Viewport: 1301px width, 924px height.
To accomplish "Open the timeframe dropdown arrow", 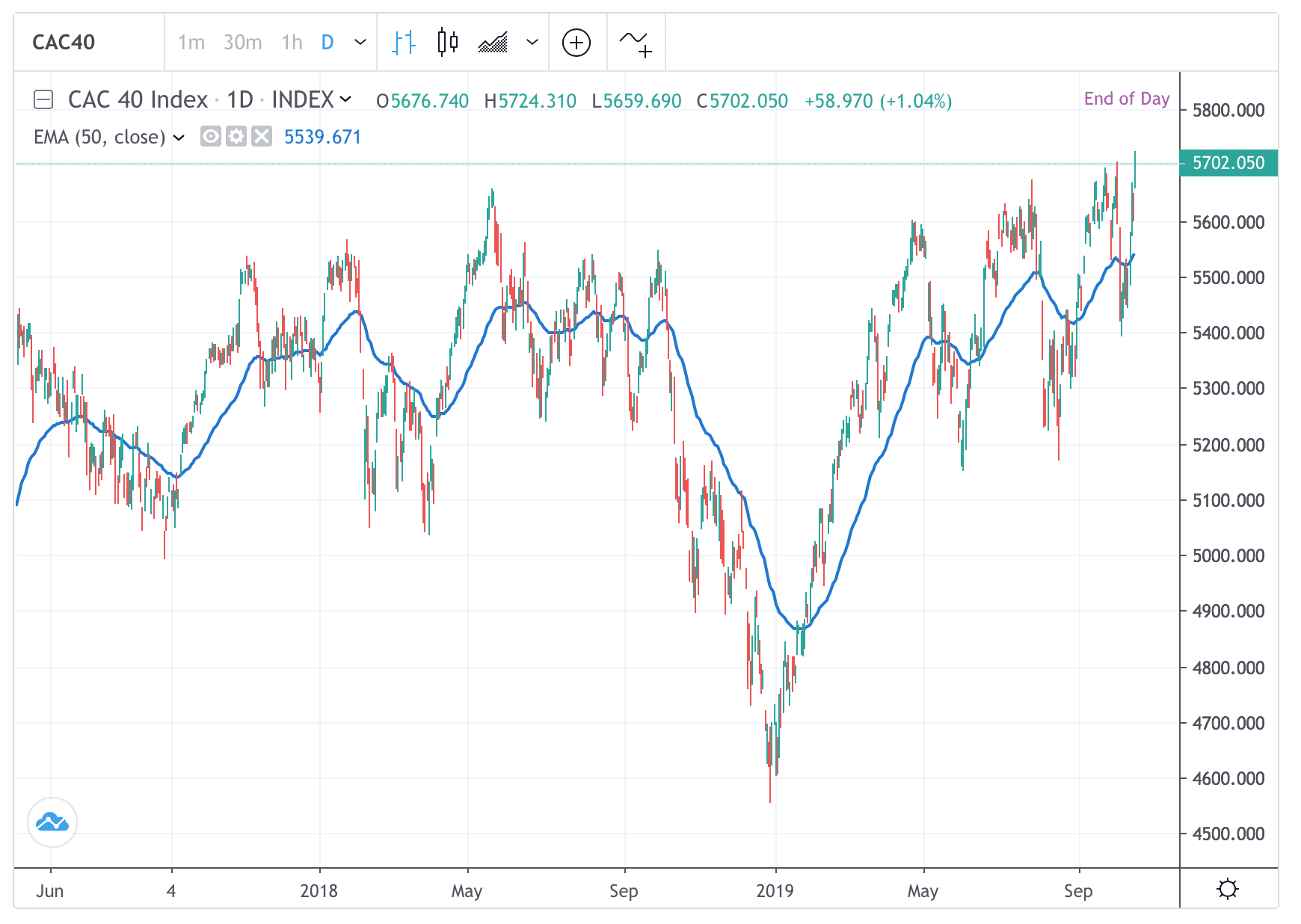I will [x=360, y=43].
